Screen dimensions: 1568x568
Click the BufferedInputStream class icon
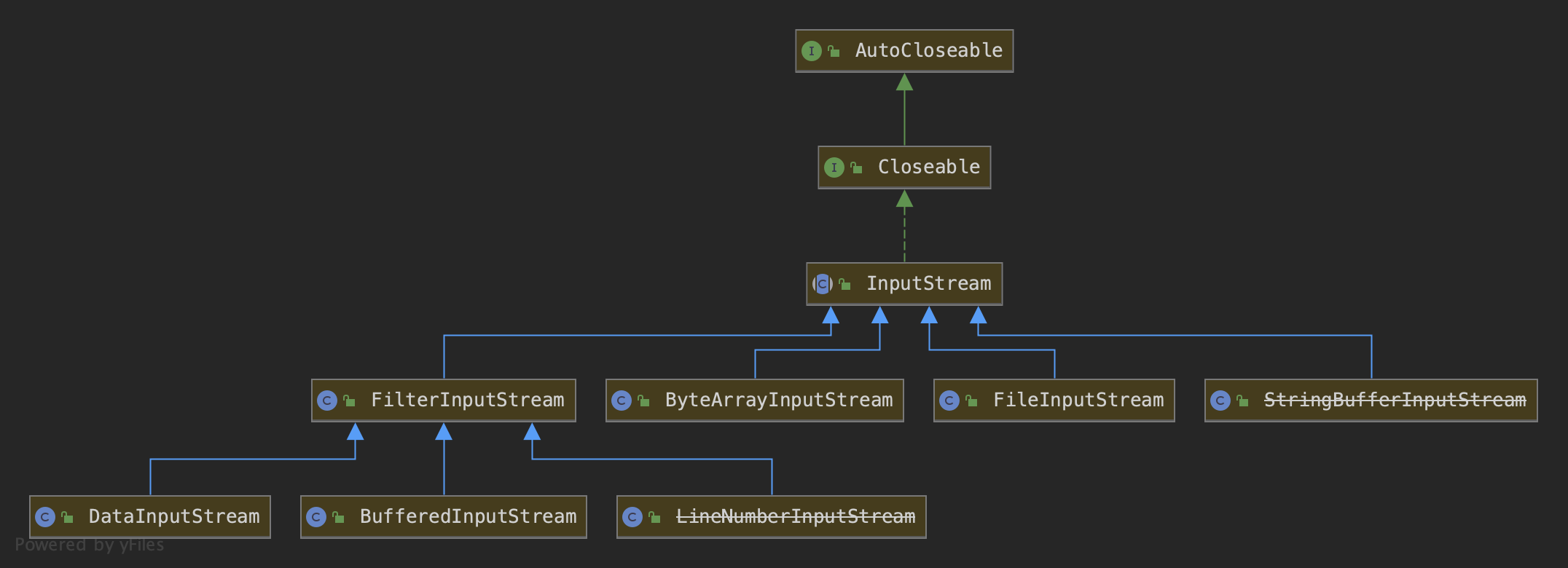point(316,517)
